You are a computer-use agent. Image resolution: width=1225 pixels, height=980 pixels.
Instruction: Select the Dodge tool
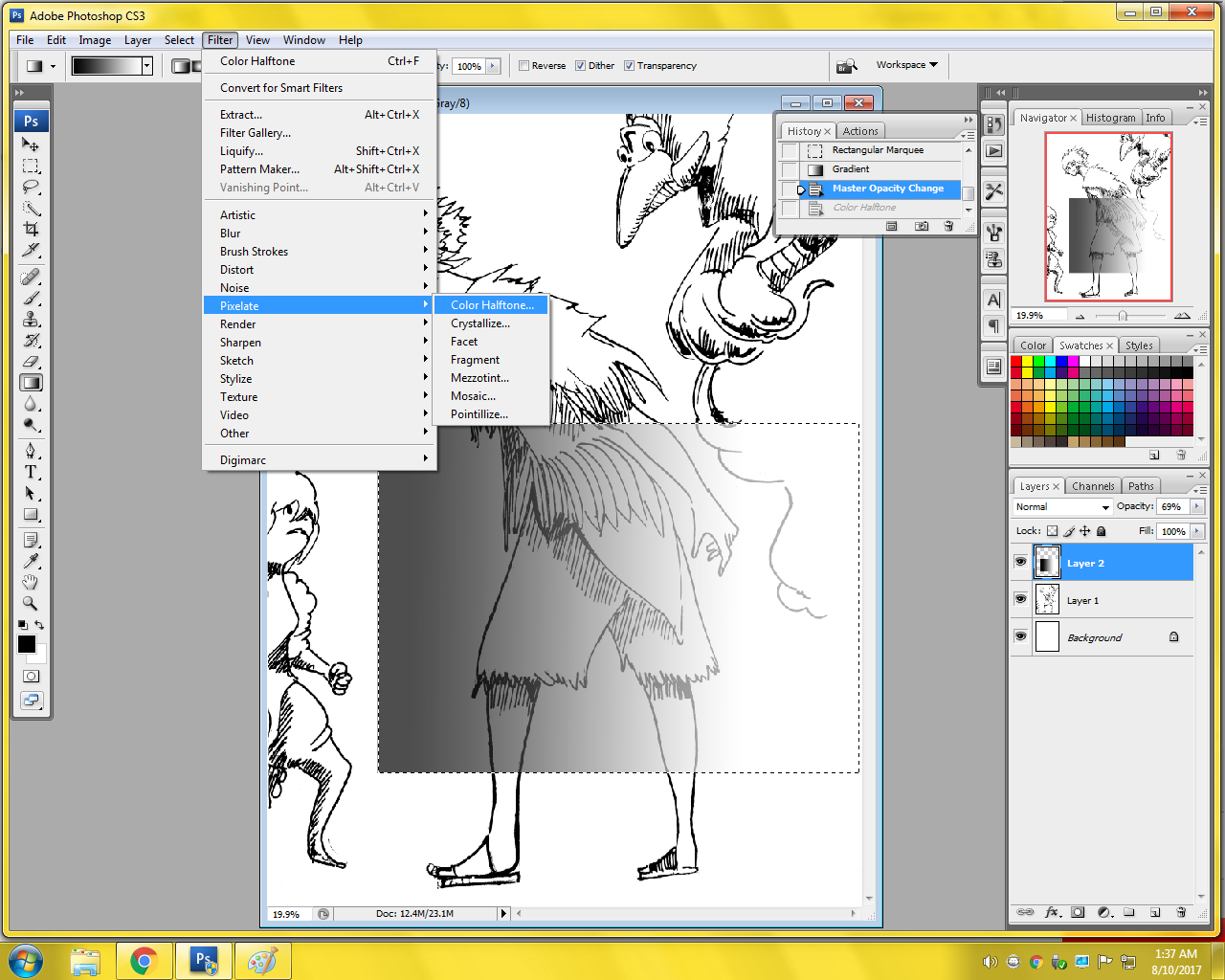point(31,425)
